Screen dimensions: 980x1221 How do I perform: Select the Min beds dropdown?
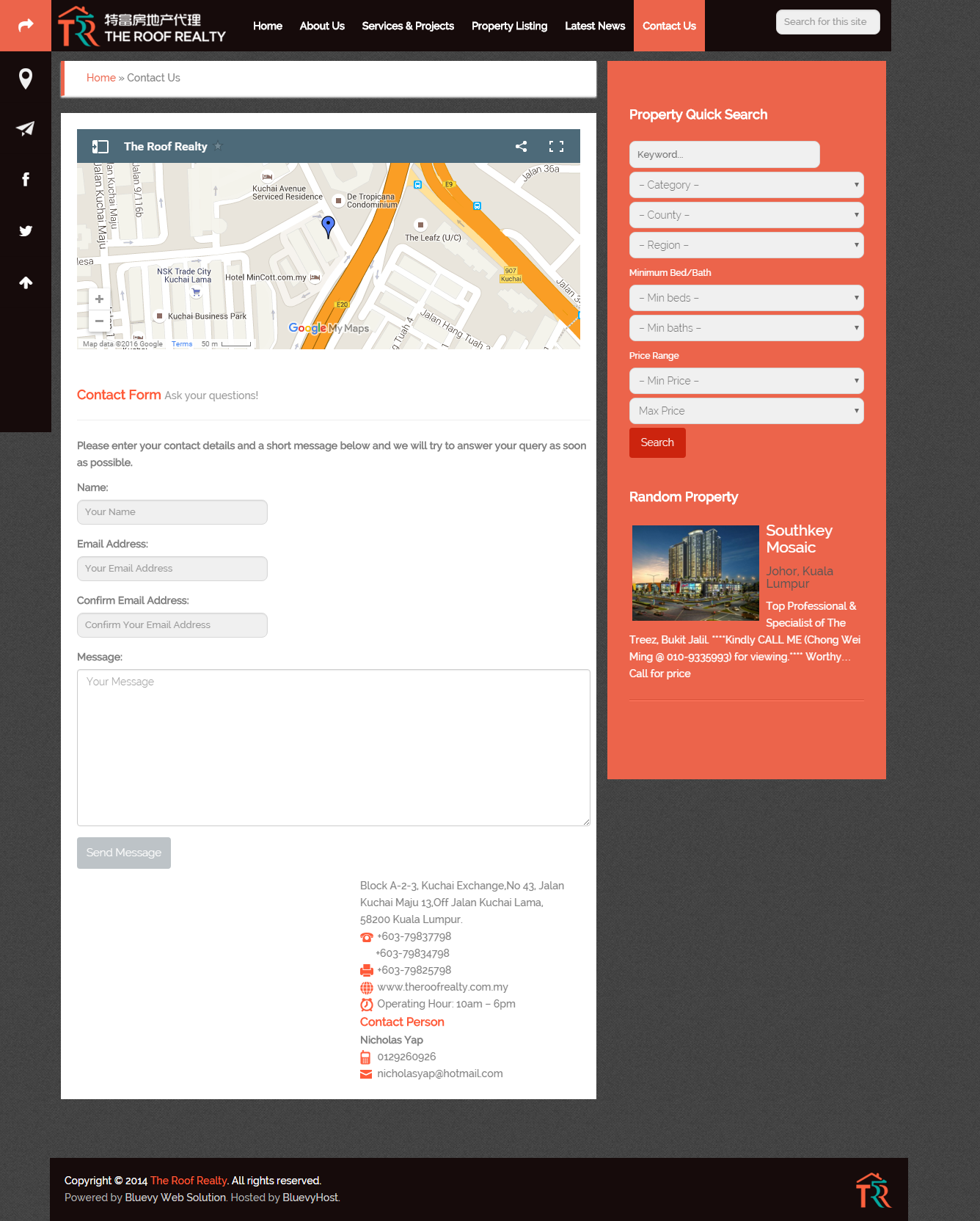(x=746, y=298)
